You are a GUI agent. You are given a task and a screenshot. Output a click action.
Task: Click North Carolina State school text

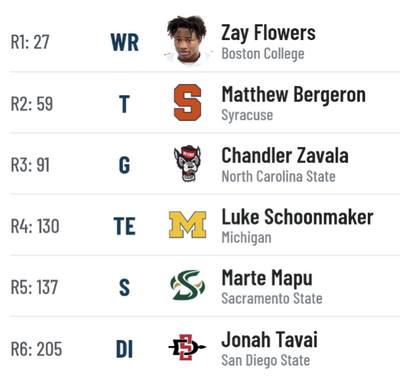[x=279, y=176]
